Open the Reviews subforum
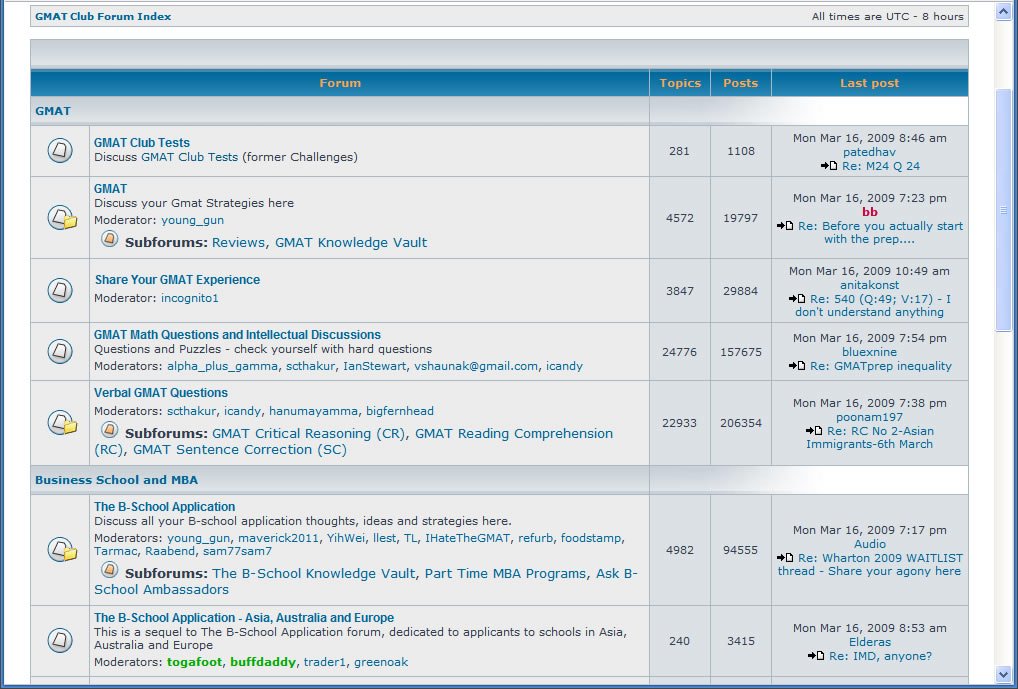1018x689 pixels. pos(238,242)
